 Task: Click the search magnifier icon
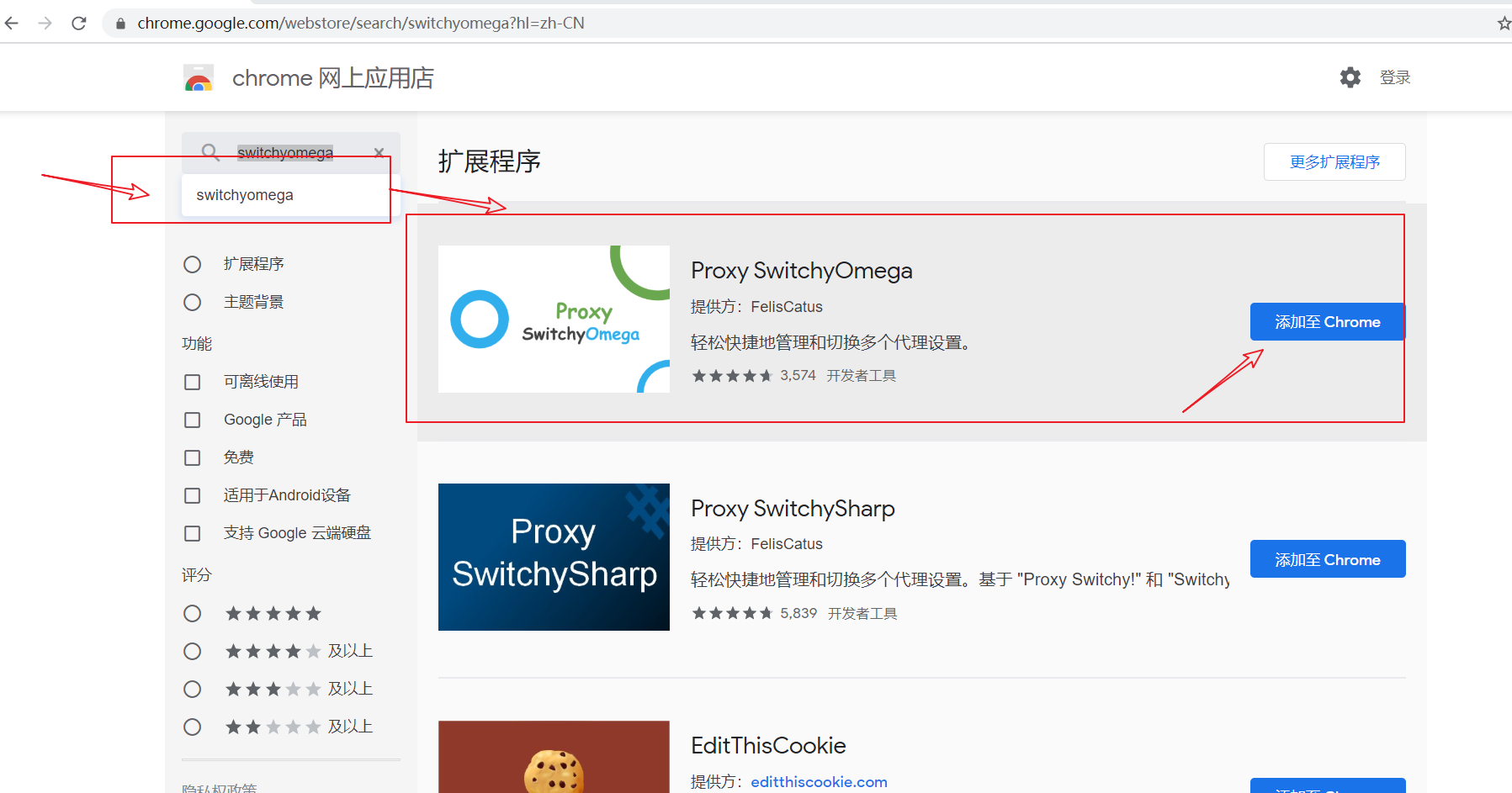tap(210, 152)
